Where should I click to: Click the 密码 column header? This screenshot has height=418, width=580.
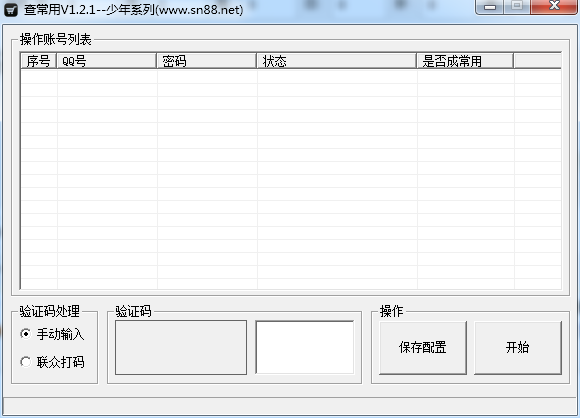[x=207, y=61]
